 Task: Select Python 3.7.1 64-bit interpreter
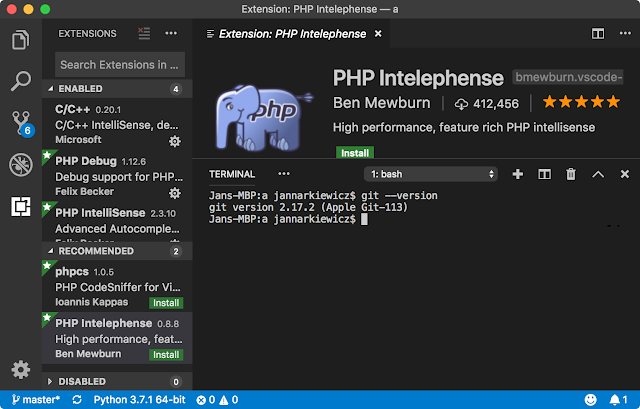click(x=139, y=400)
